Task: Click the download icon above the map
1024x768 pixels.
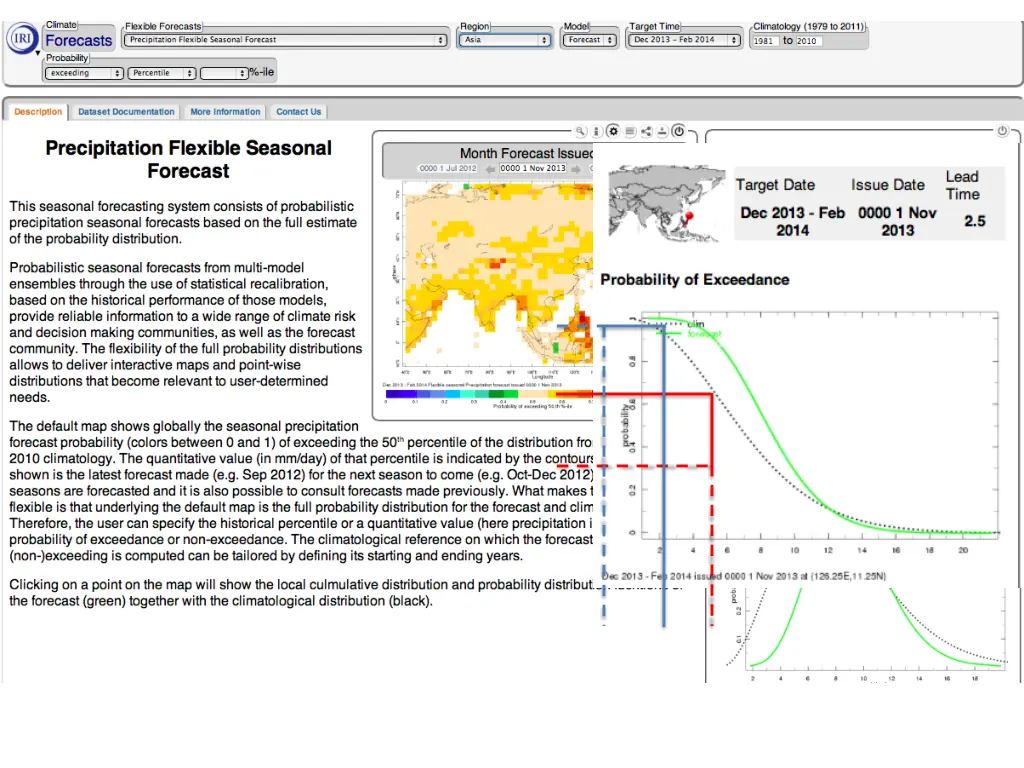Action: coord(662,131)
